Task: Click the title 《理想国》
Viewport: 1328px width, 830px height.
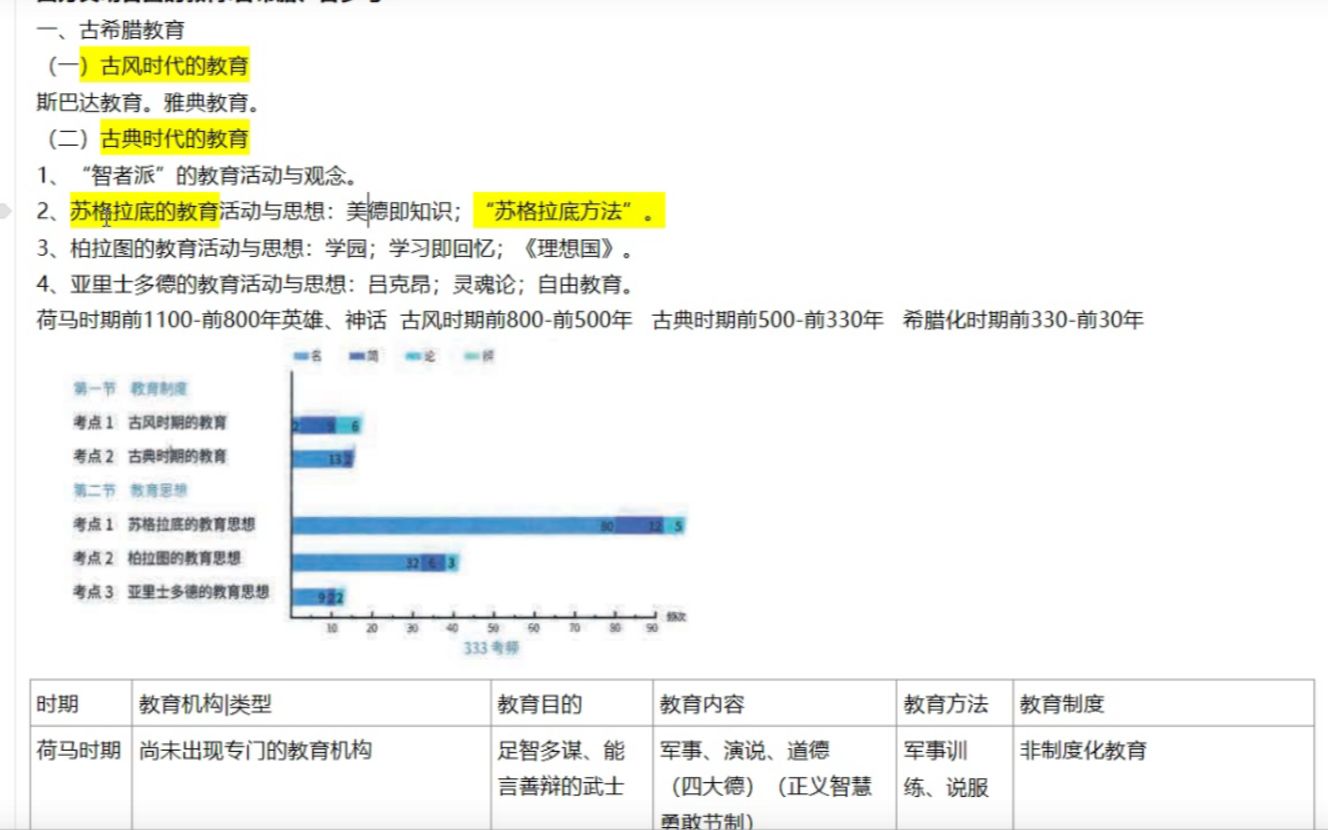Action: pyautogui.click(x=567, y=248)
